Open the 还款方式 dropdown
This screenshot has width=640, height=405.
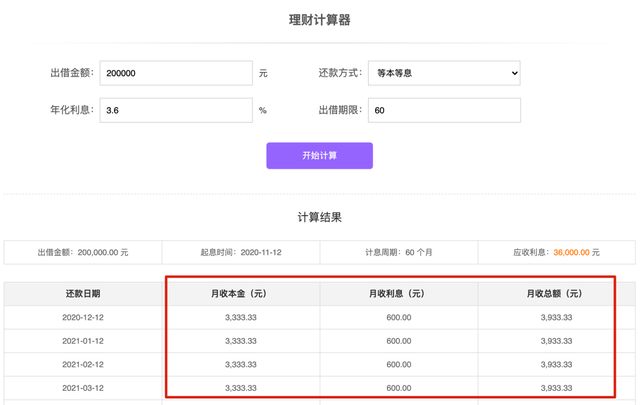[x=444, y=73]
